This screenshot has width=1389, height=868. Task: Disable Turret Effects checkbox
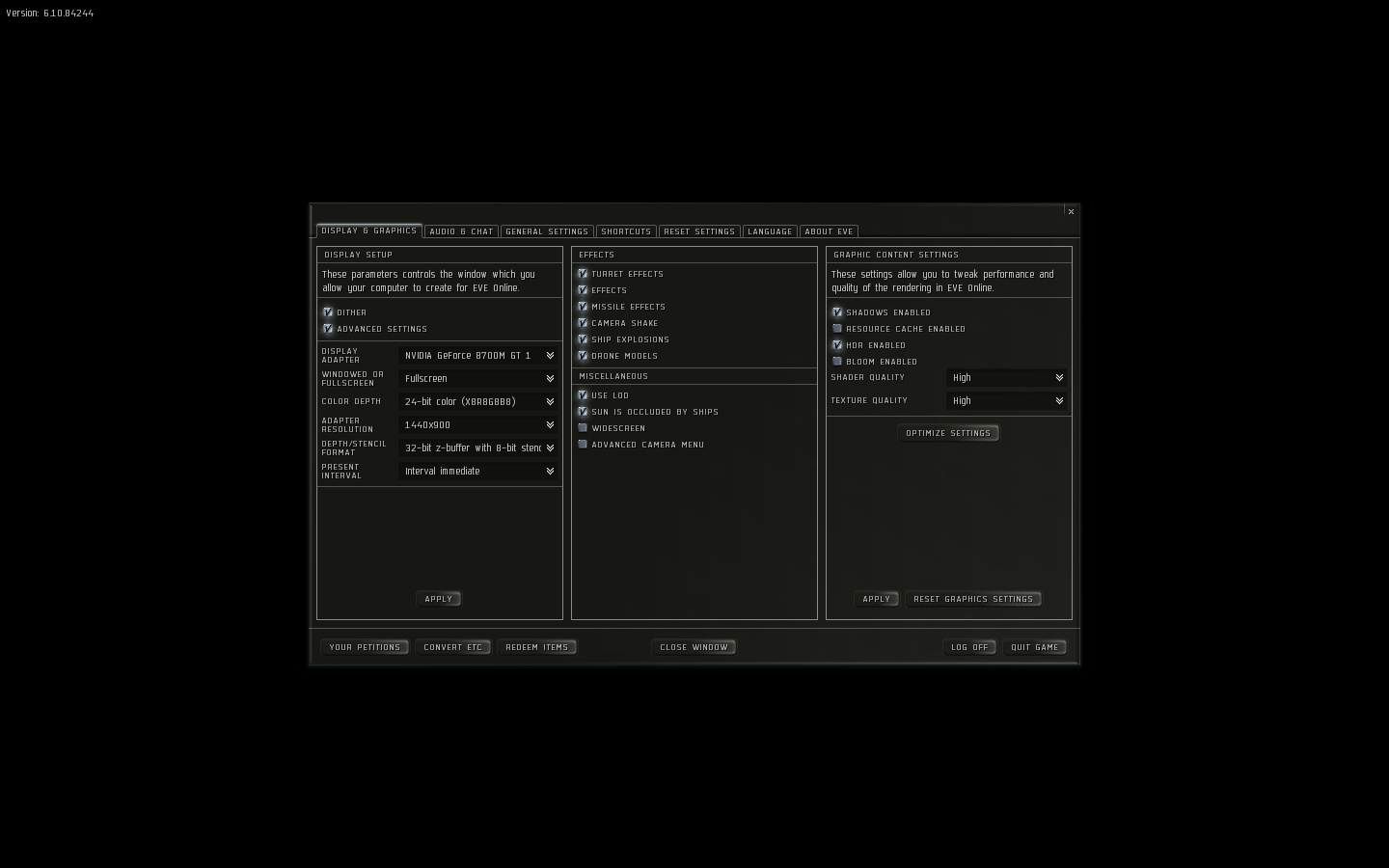click(583, 274)
